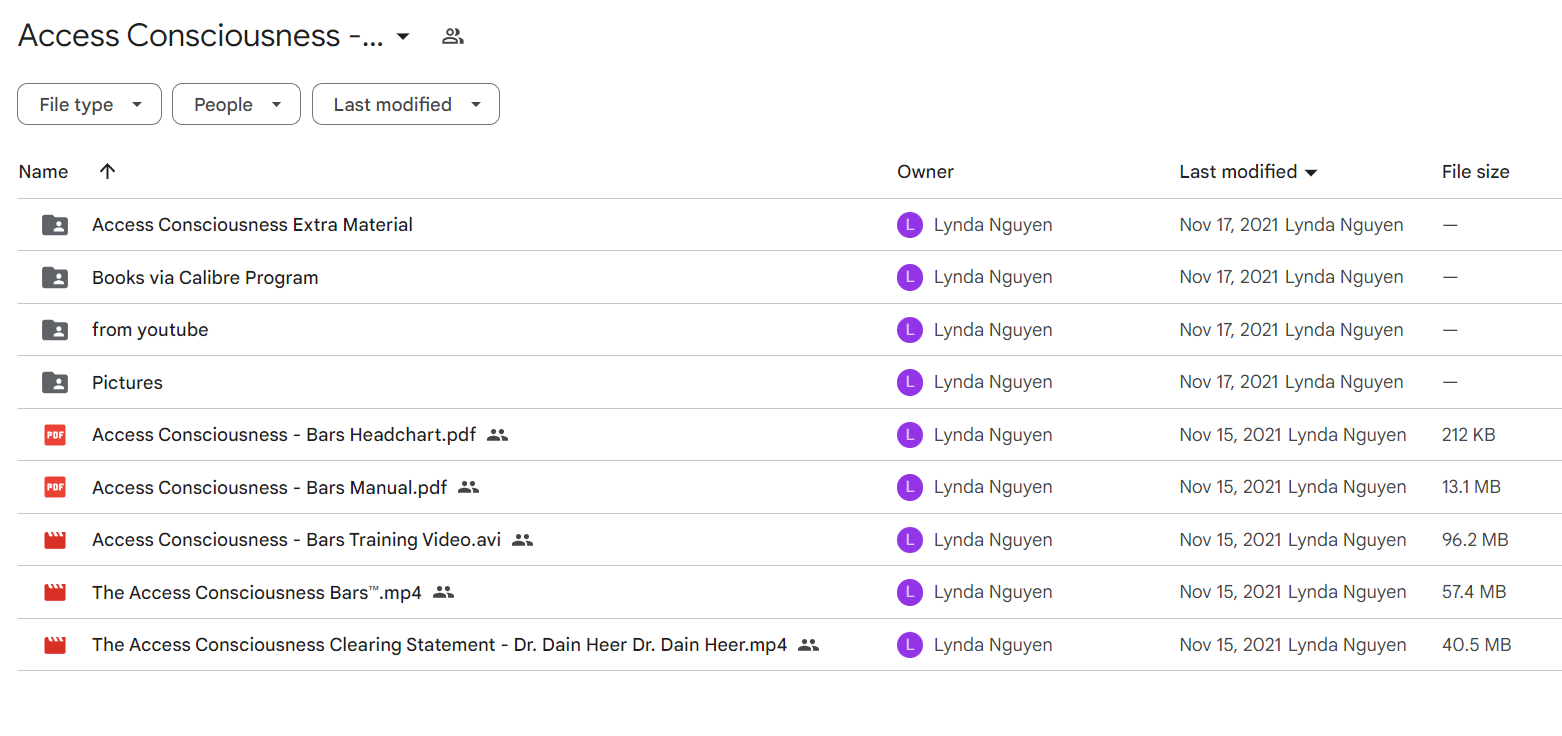The image size is (1562, 736).
Task: Click the PDF icon for Bars Headchart.pdf
Action: 55,435
